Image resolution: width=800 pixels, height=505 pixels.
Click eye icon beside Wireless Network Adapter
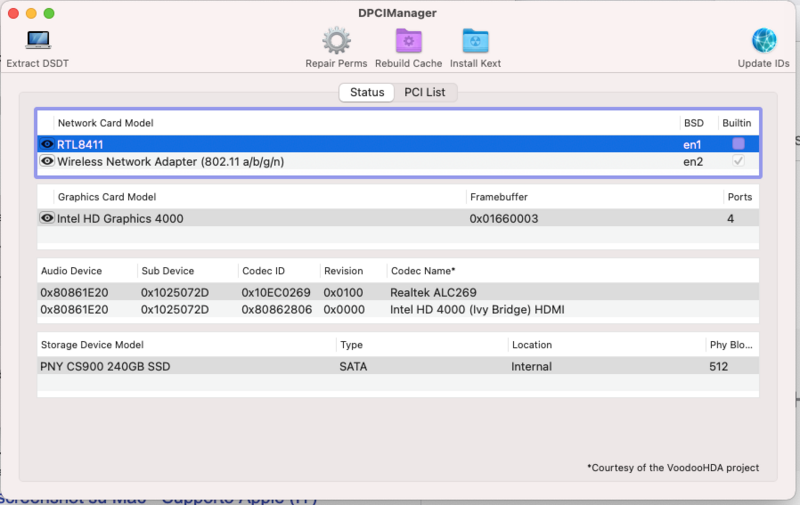tap(47, 161)
